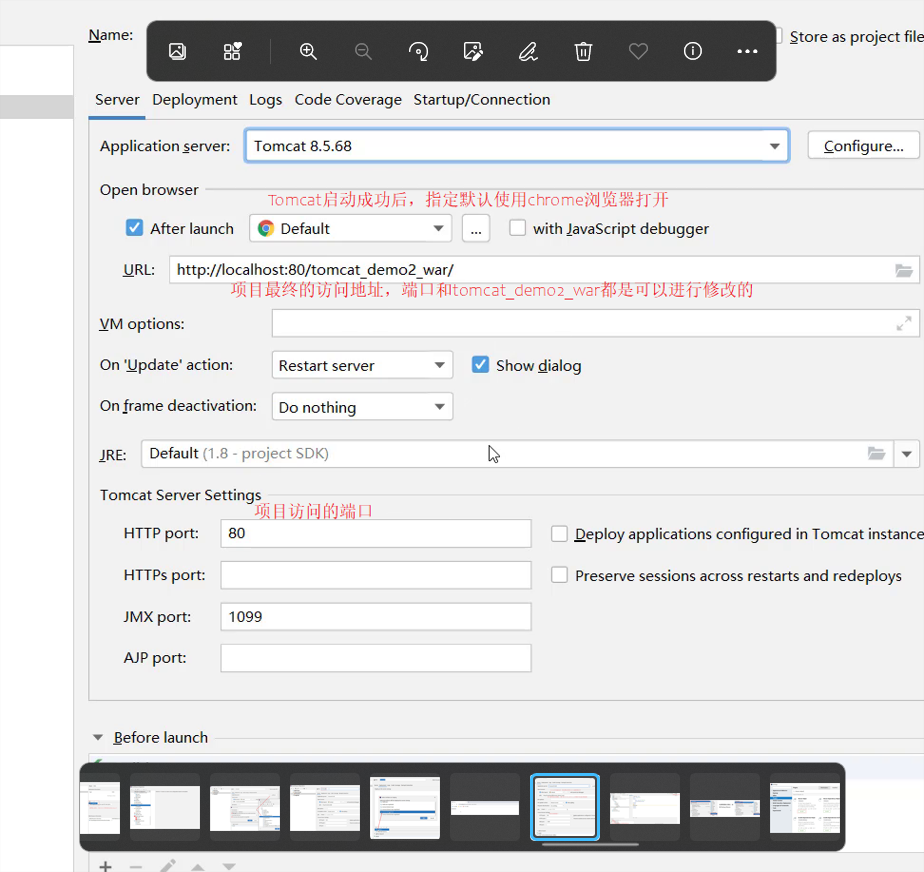Expand the VM options field editor
Viewport: 924px width, 872px height.
click(x=904, y=323)
